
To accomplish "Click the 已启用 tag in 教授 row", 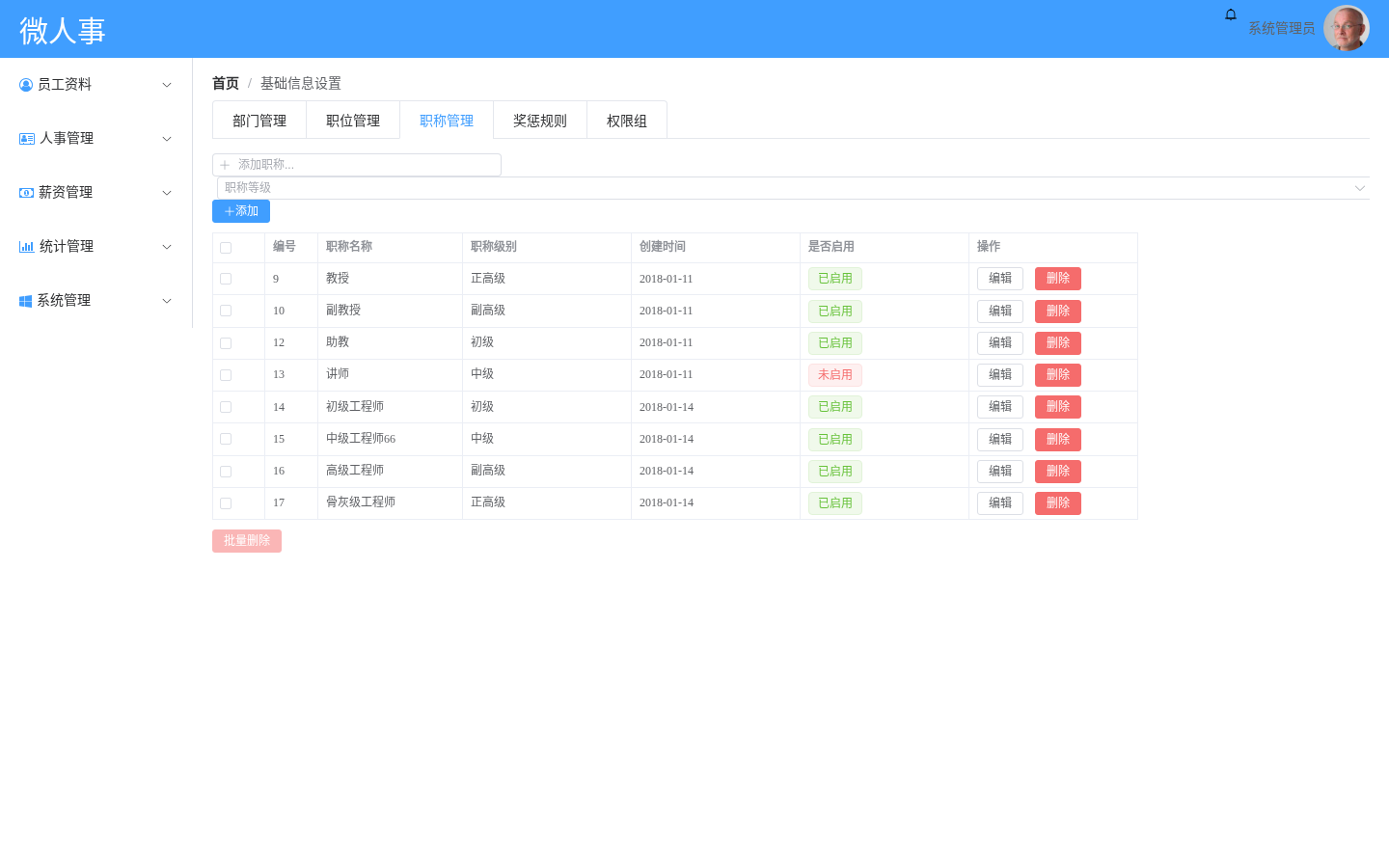I will tap(835, 279).
